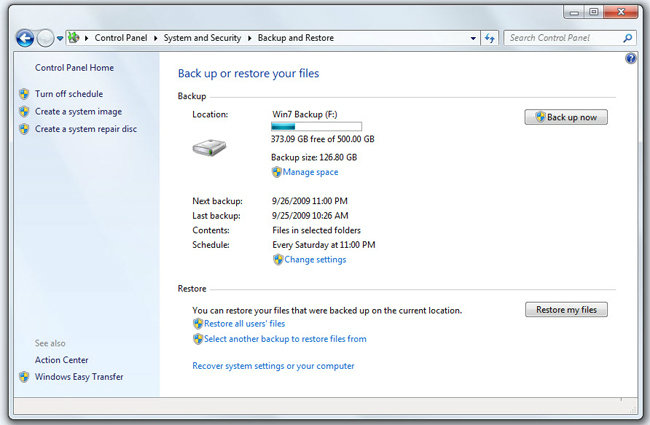Click 'Every Saturday at 11:00 PM' text
Viewport: 650px width, 425px height.
coord(324,245)
